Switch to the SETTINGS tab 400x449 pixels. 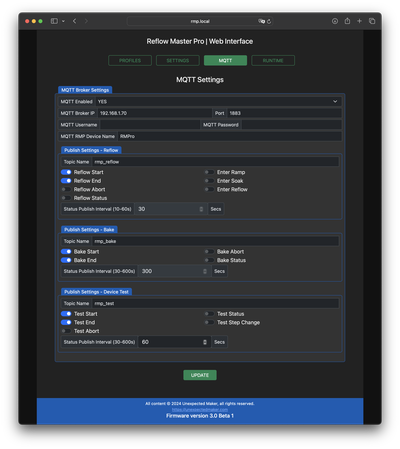coord(178,60)
